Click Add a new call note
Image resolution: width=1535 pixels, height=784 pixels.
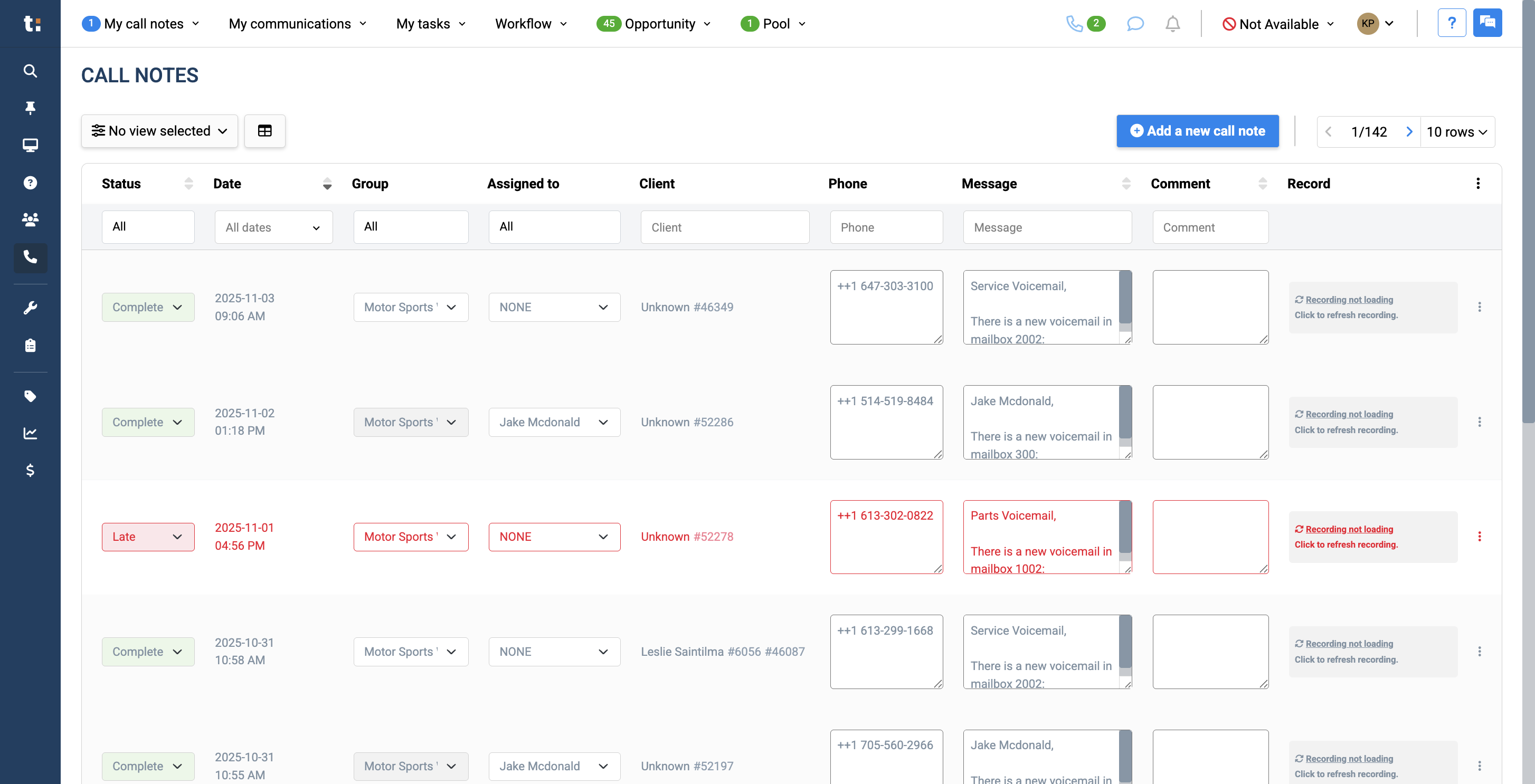(1197, 130)
